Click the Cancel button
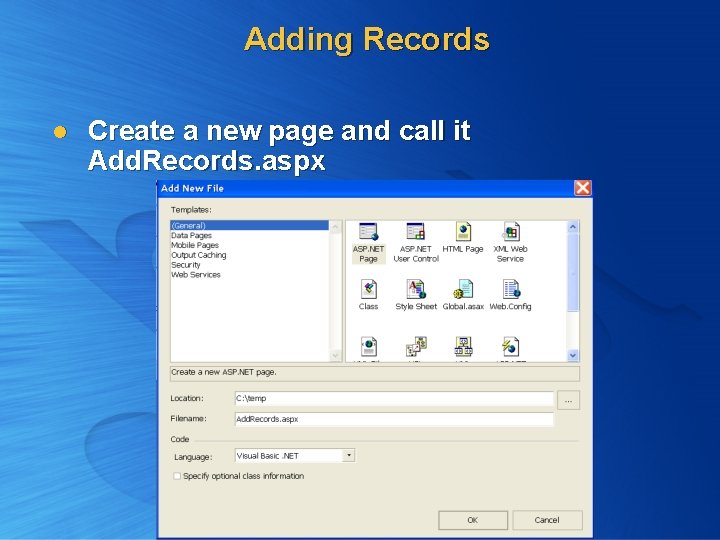The height and width of the screenshot is (540, 720). (547, 520)
